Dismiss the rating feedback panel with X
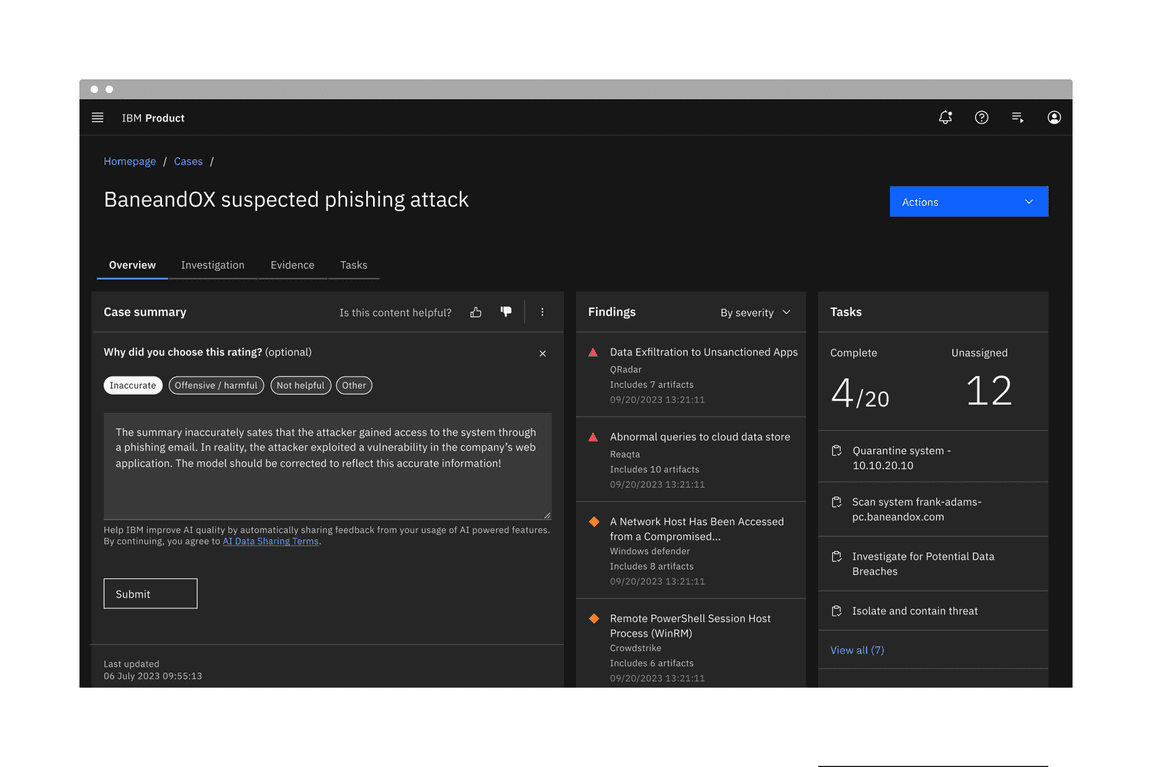Image resolution: width=1152 pixels, height=767 pixels. point(542,353)
